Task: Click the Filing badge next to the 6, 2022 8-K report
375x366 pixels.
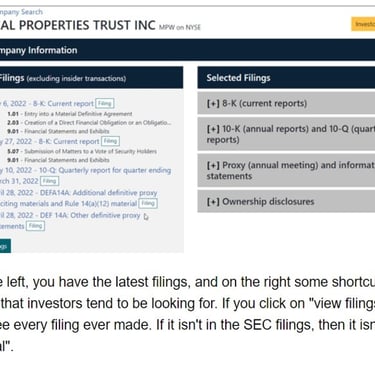Action: 105,103
